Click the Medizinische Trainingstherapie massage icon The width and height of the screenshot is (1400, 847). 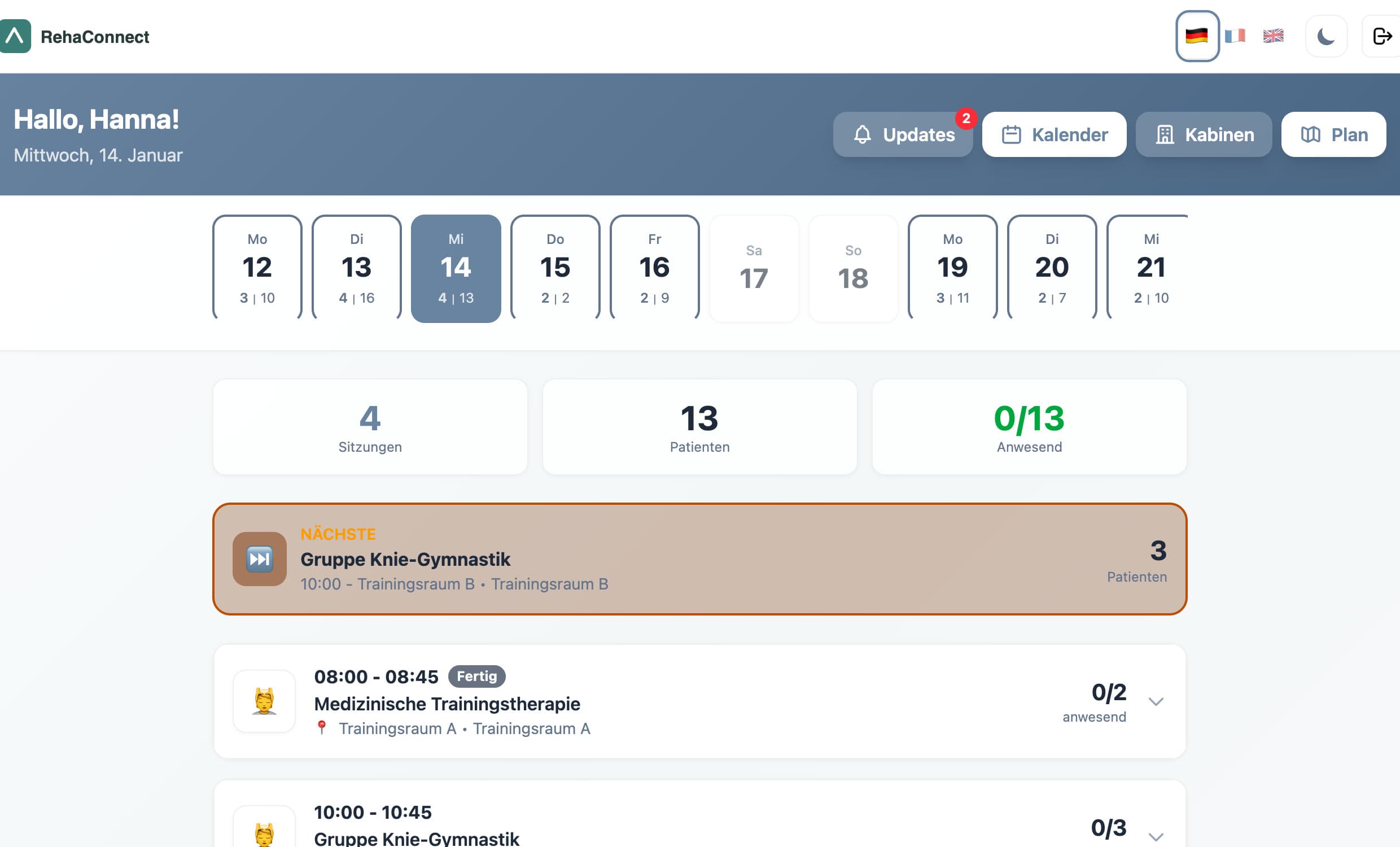(x=264, y=701)
